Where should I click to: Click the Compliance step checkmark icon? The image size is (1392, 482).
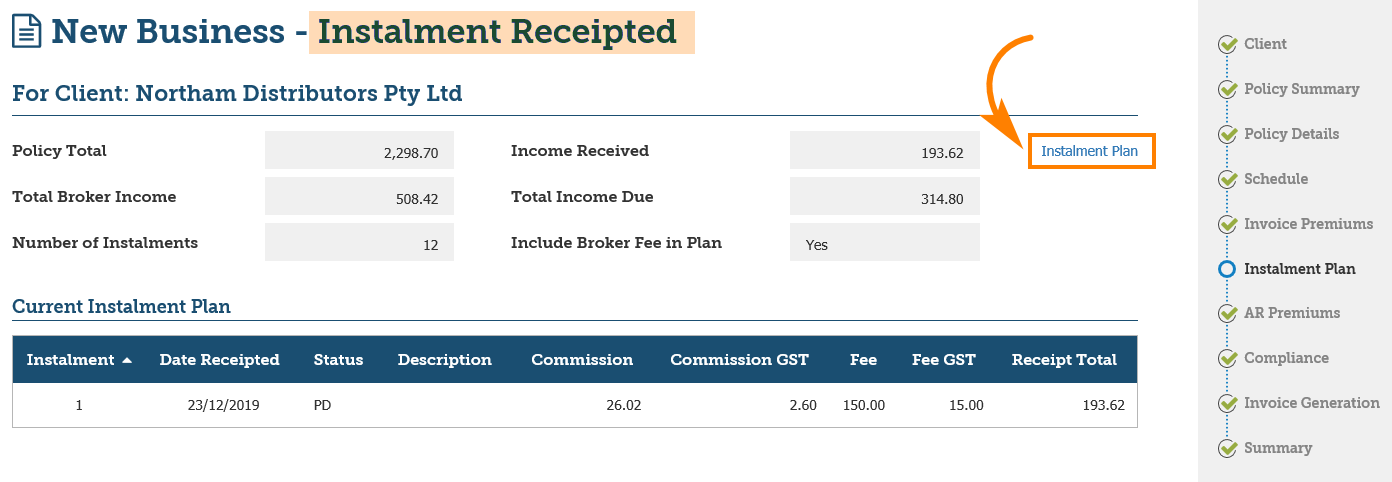(1227, 358)
